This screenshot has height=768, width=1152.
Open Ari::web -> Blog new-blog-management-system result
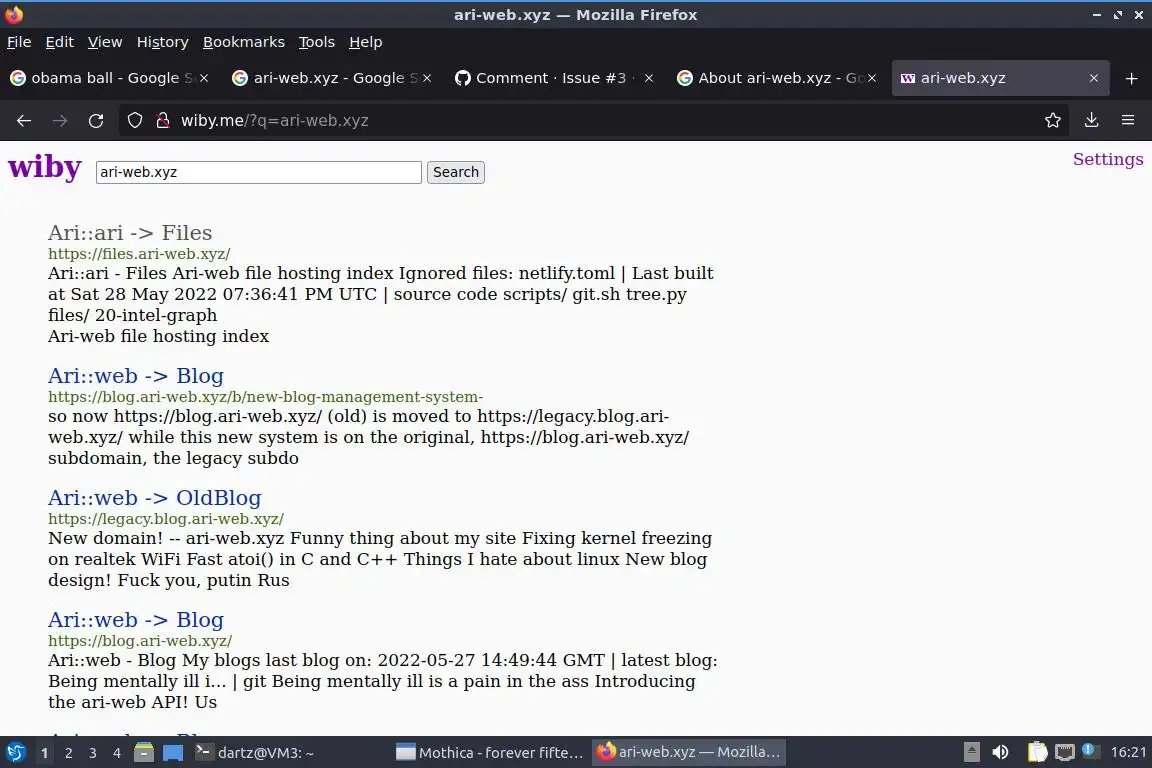(136, 376)
